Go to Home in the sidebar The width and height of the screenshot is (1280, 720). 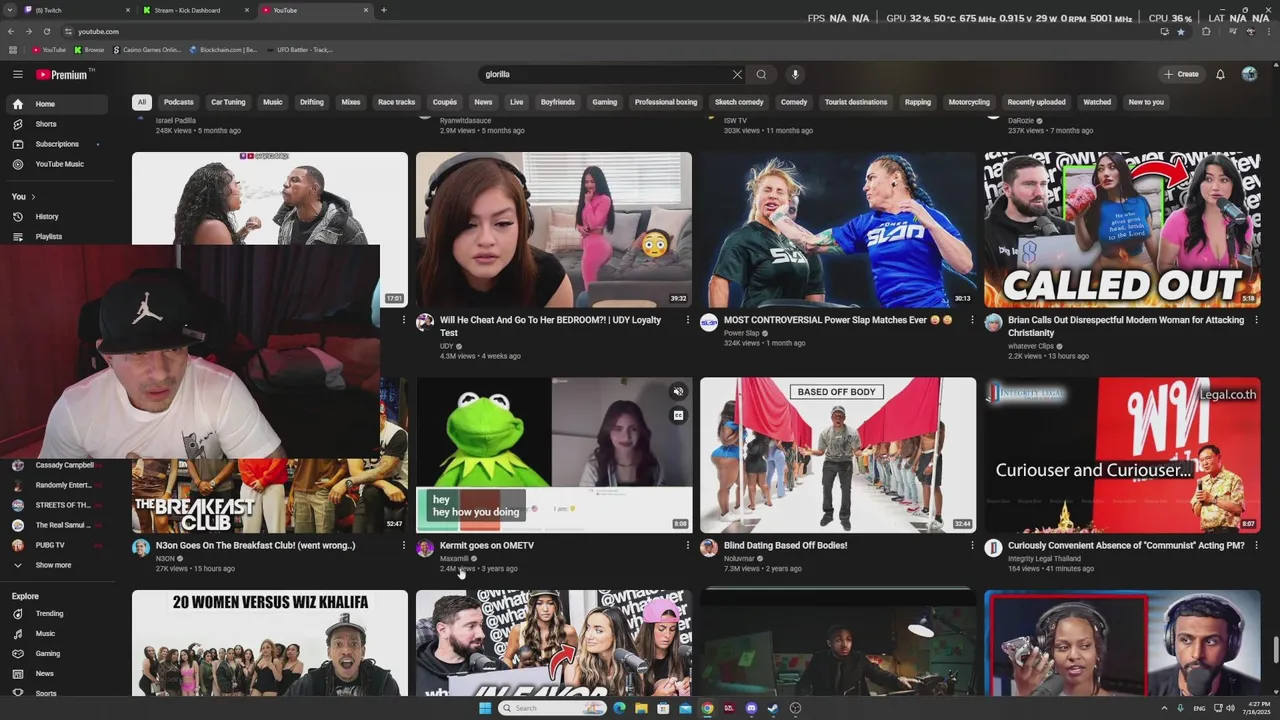point(56,104)
